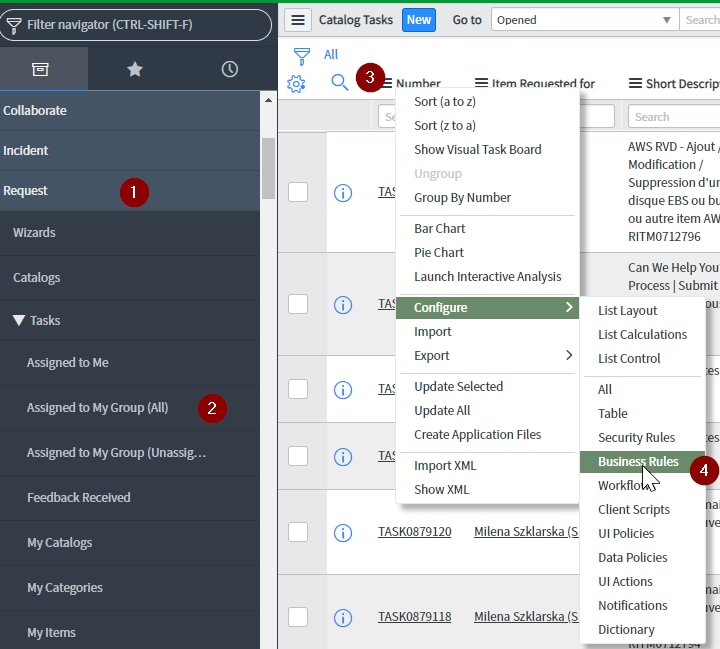Click the All breadcrumb filter link
Screen dimensions: 720x649
click(x=331, y=55)
